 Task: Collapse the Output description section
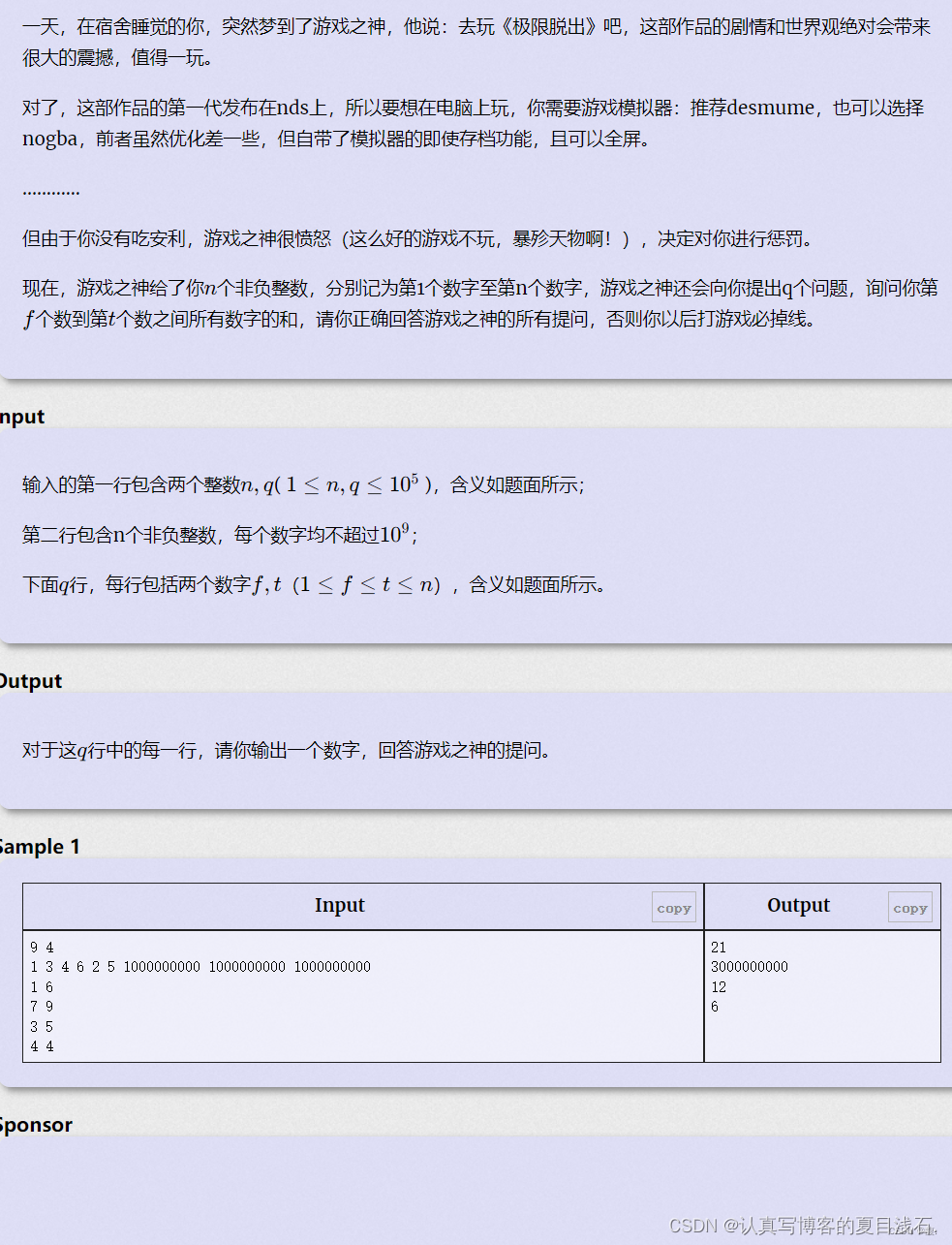[29, 680]
